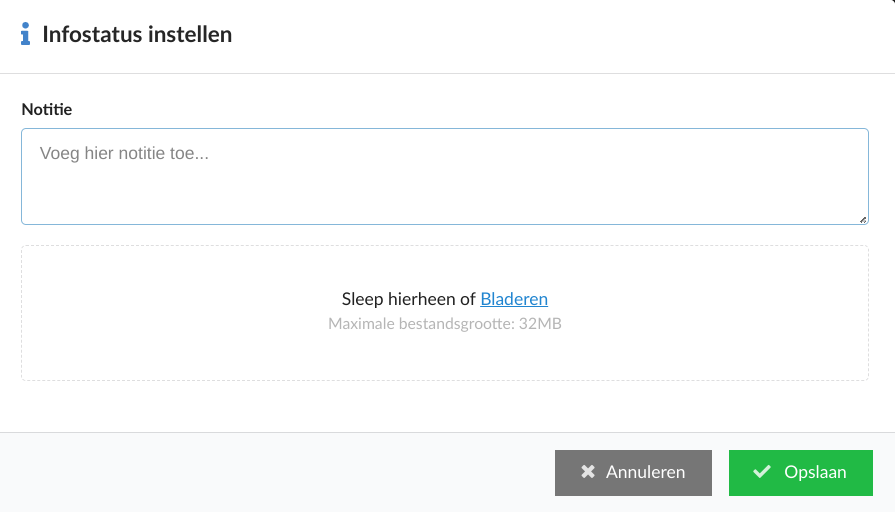Click empty footer area left of Annuleren
Screen dimensions: 895x512
[x=274, y=473]
